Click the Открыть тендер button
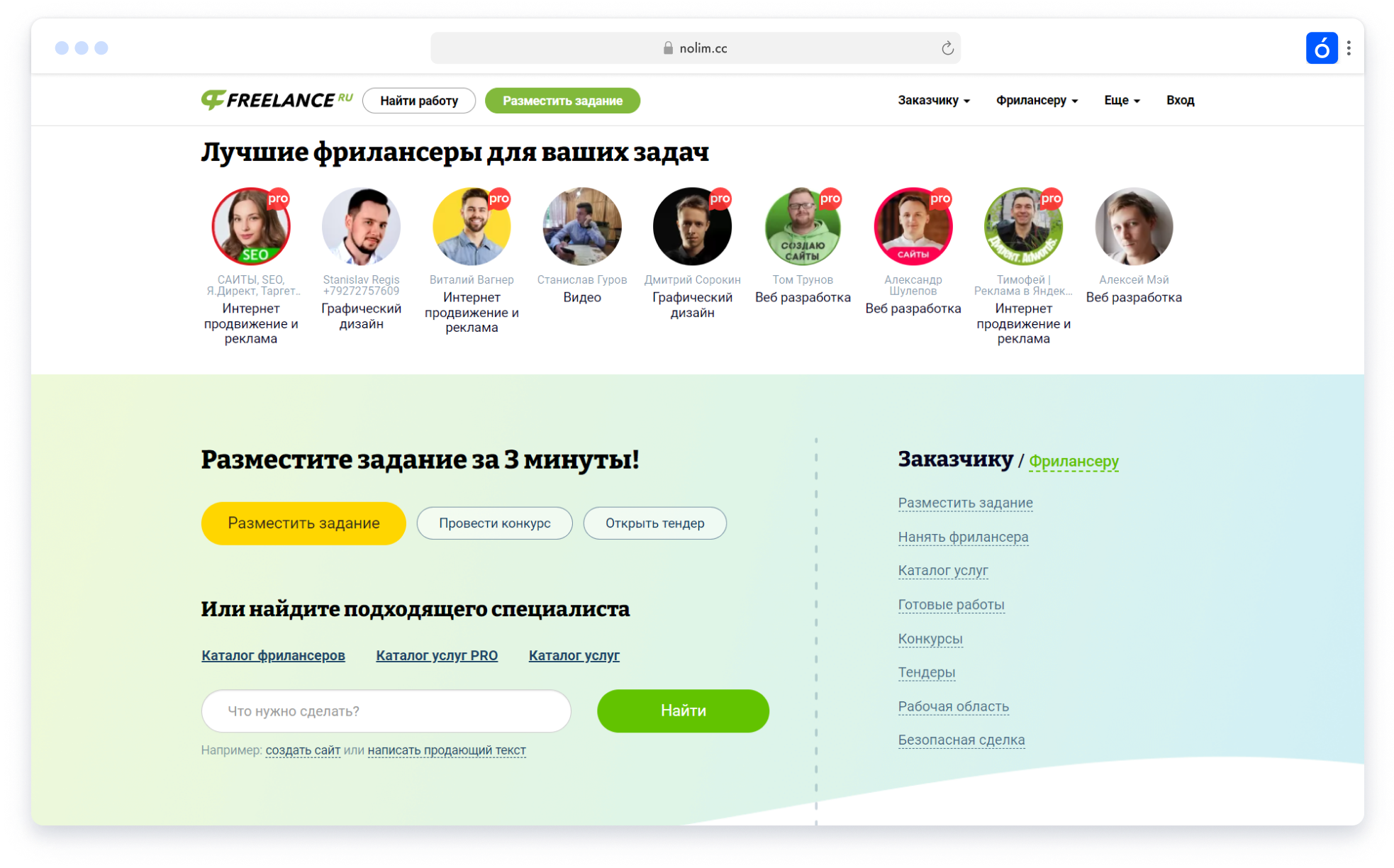Screen dimensions: 1394x868 (654, 523)
